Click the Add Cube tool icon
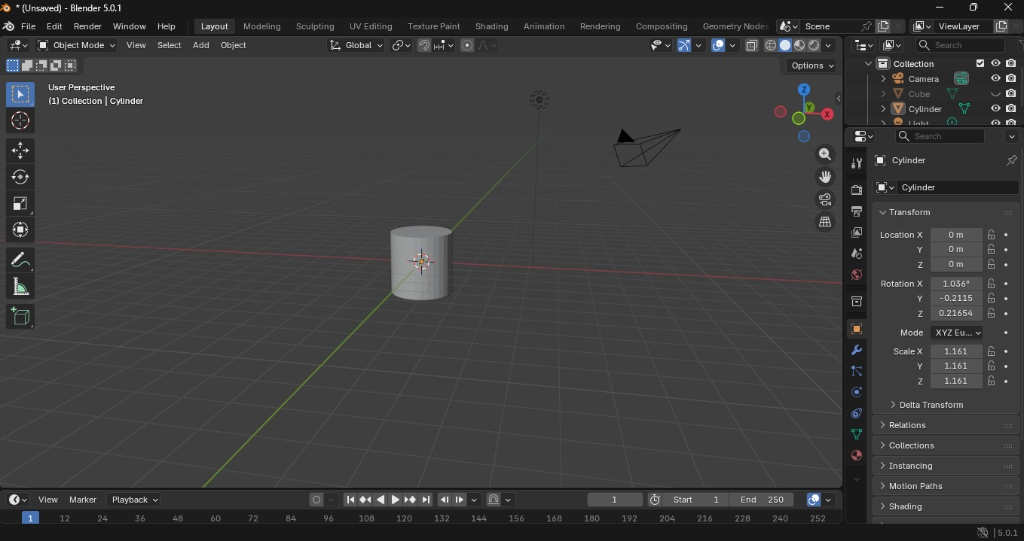The width and height of the screenshot is (1024, 541). click(20, 317)
